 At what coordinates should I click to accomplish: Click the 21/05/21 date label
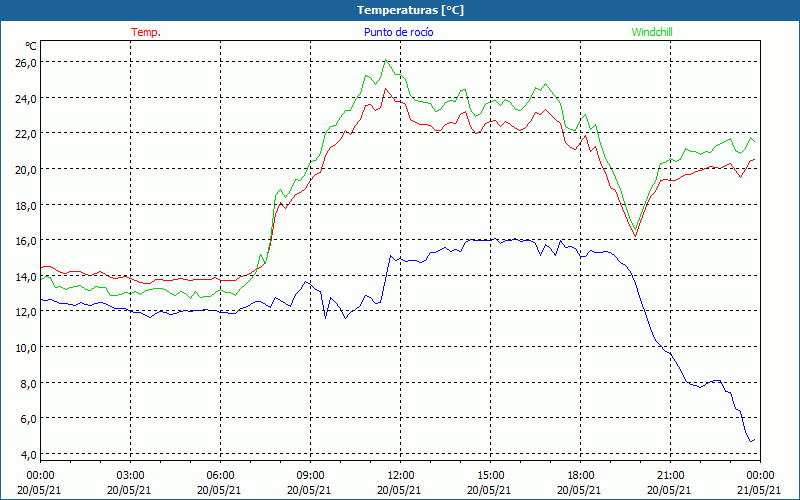(x=760, y=490)
